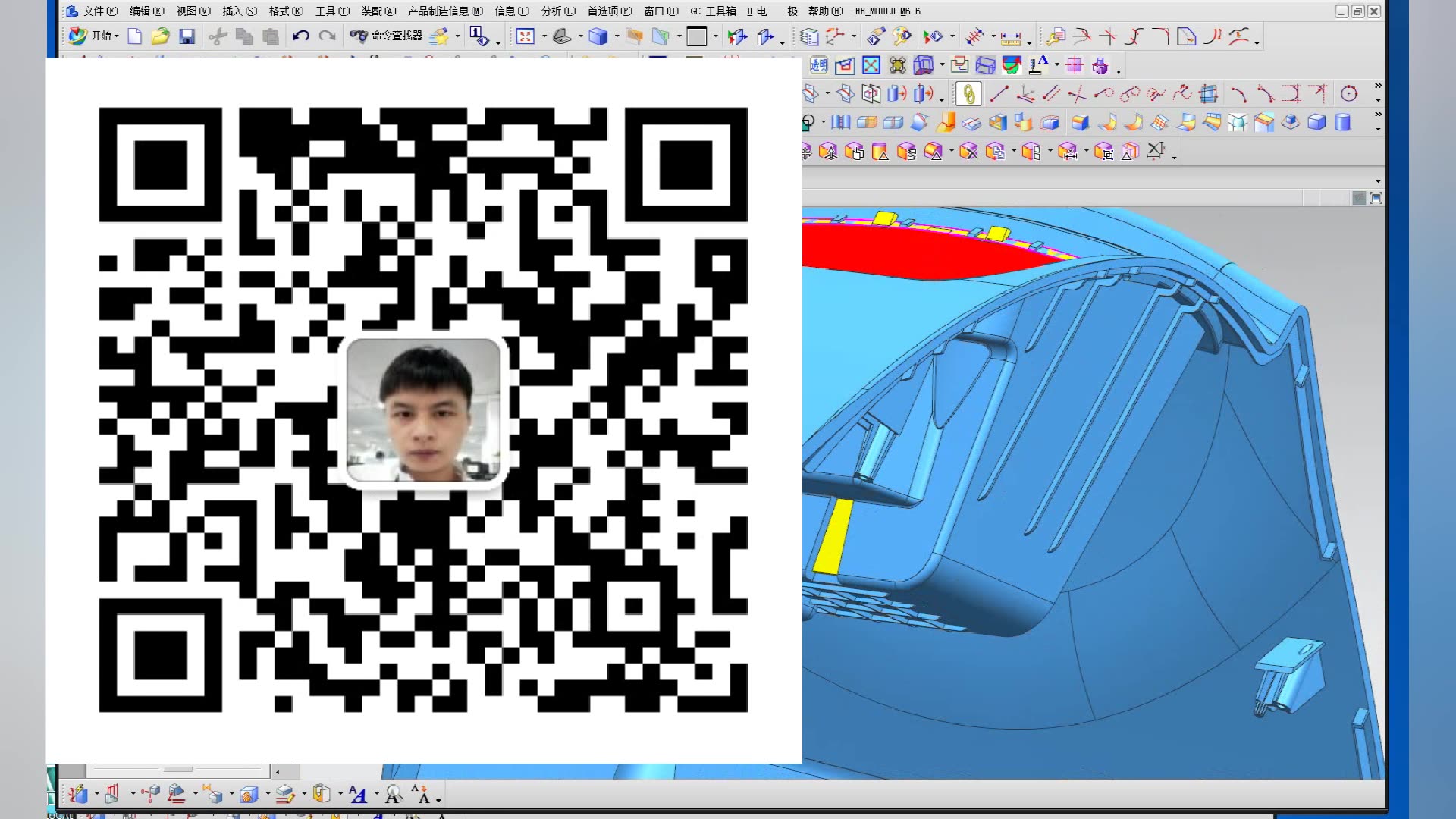
Task: Select the Cylinder primitive icon
Action: coord(1342,123)
